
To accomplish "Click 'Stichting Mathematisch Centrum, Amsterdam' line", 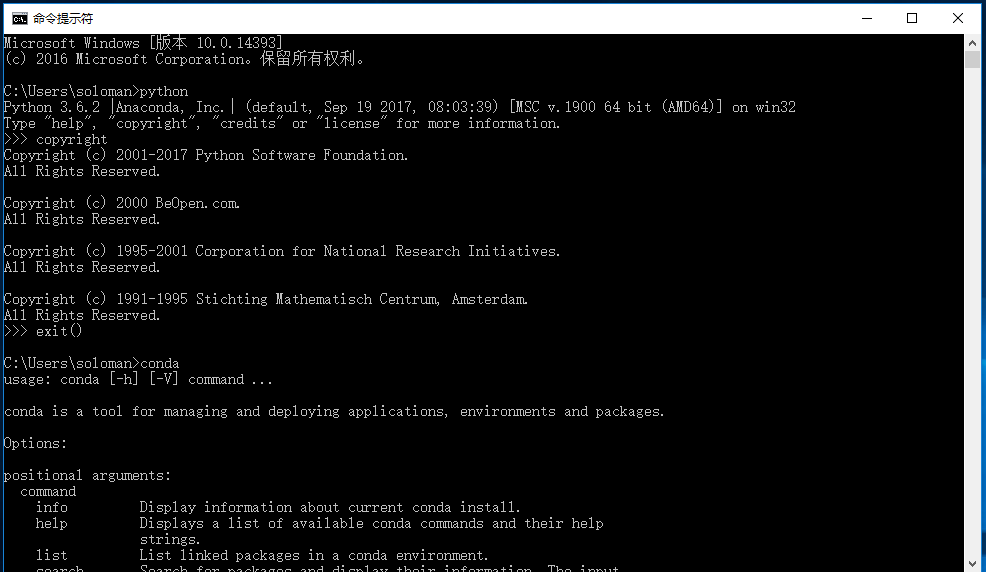I will pos(266,299).
